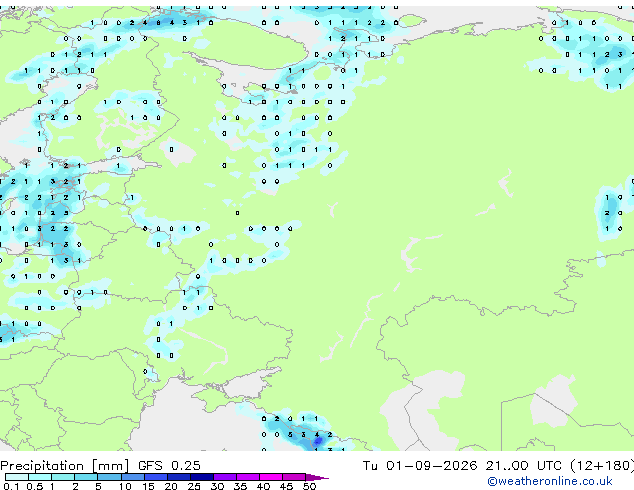634x490 pixels.
Task: Click the darkest blue precipitation core over the Caucasus
Action: coord(317,441)
